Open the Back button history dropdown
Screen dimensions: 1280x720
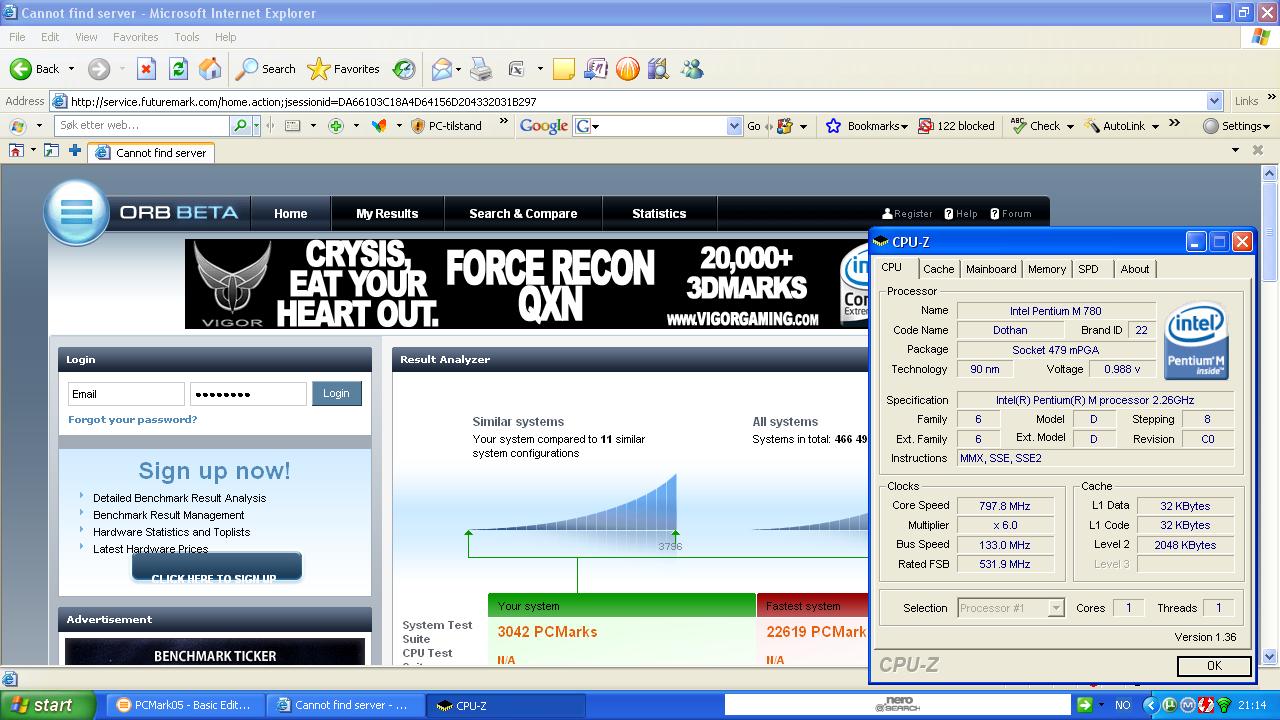point(71,69)
